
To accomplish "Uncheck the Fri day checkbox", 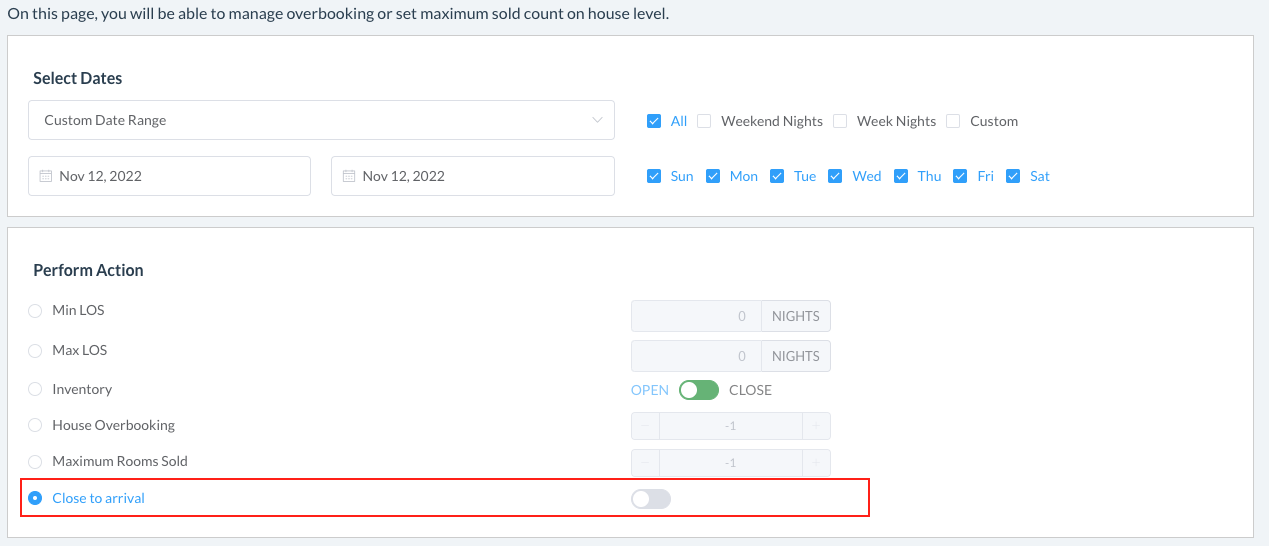I will [960, 176].
